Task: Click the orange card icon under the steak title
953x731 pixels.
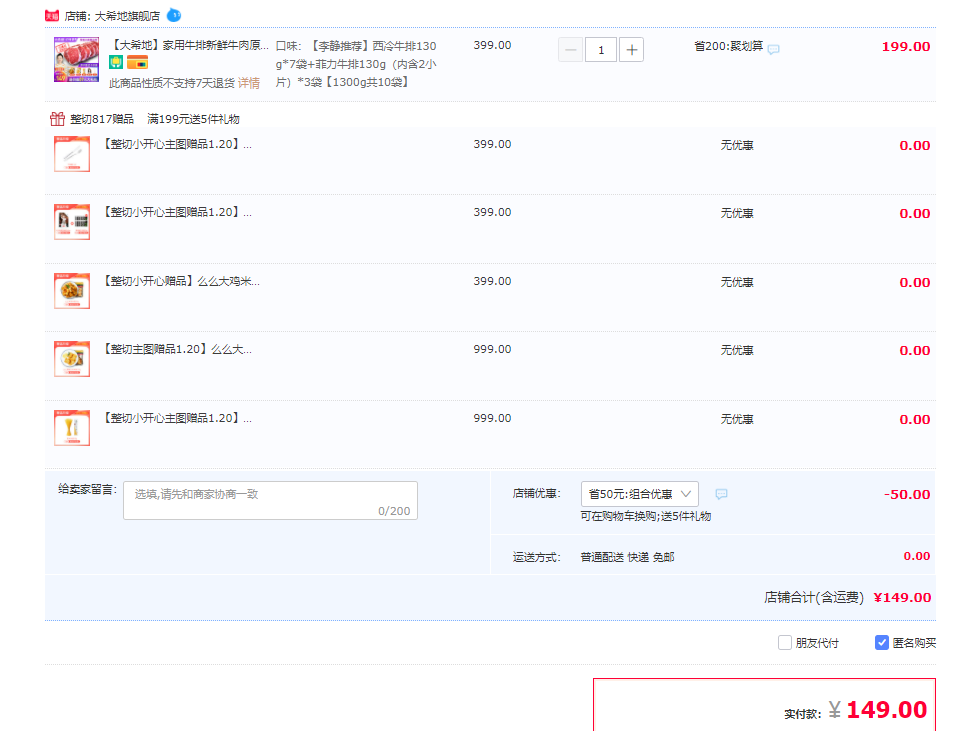Action: pyautogui.click(x=137, y=62)
